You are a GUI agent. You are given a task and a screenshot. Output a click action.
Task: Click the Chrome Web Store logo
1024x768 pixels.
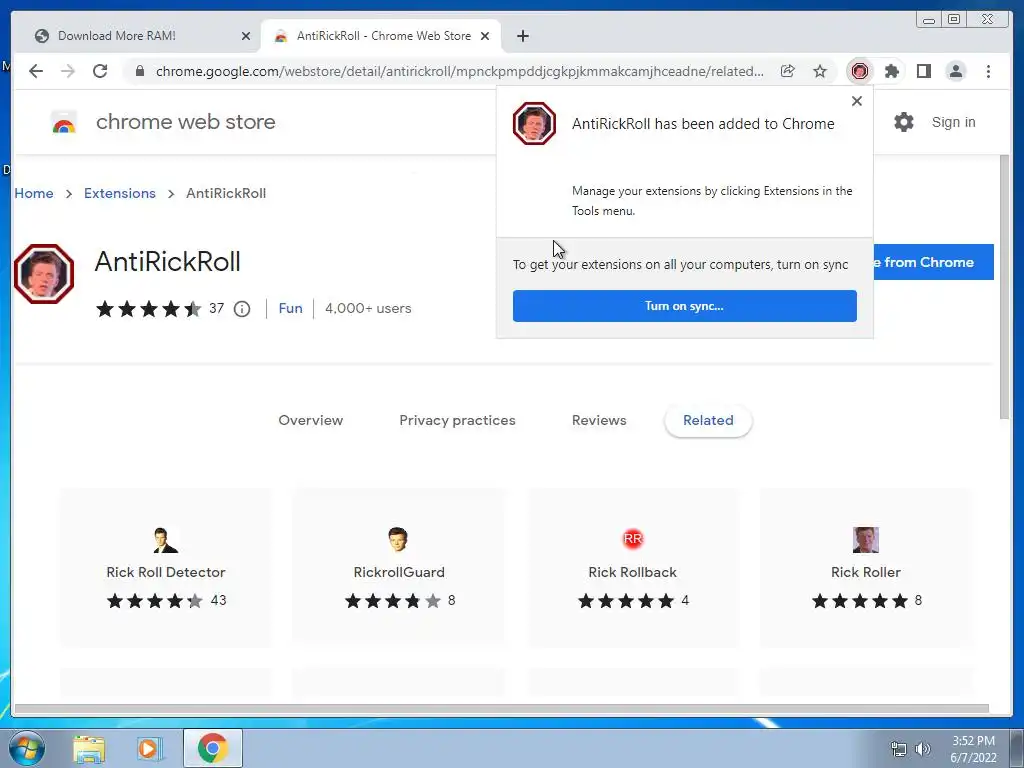[x=64, y=122]
